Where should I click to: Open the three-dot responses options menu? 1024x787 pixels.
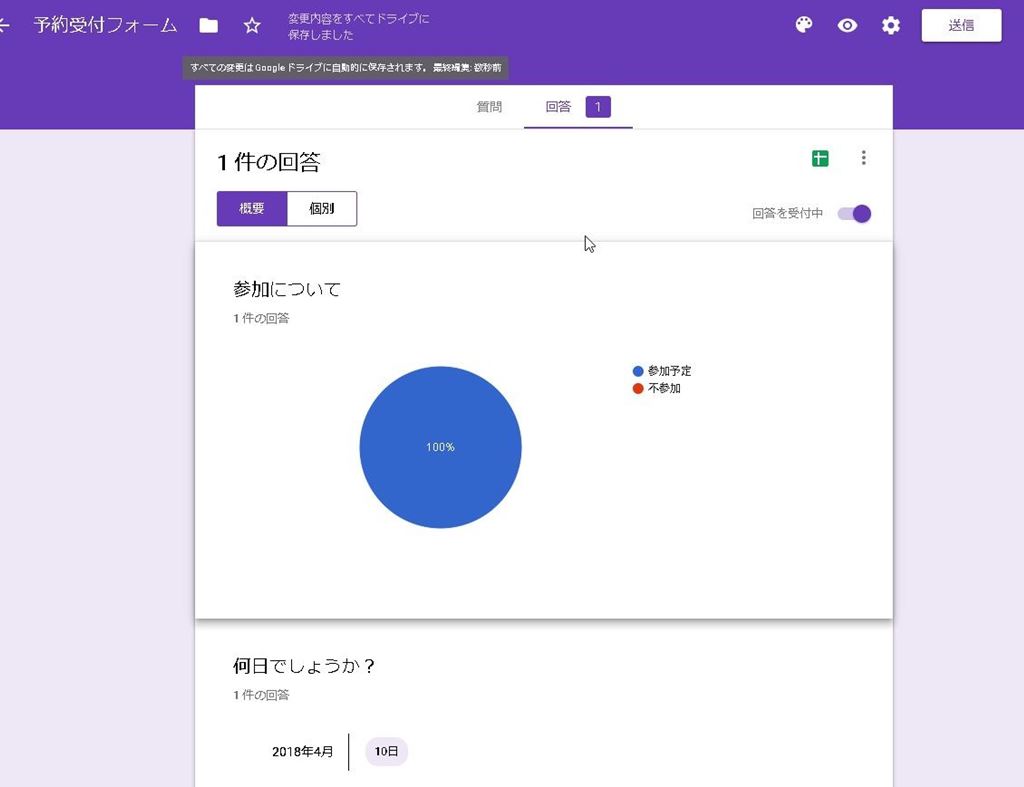coord(863,158)
